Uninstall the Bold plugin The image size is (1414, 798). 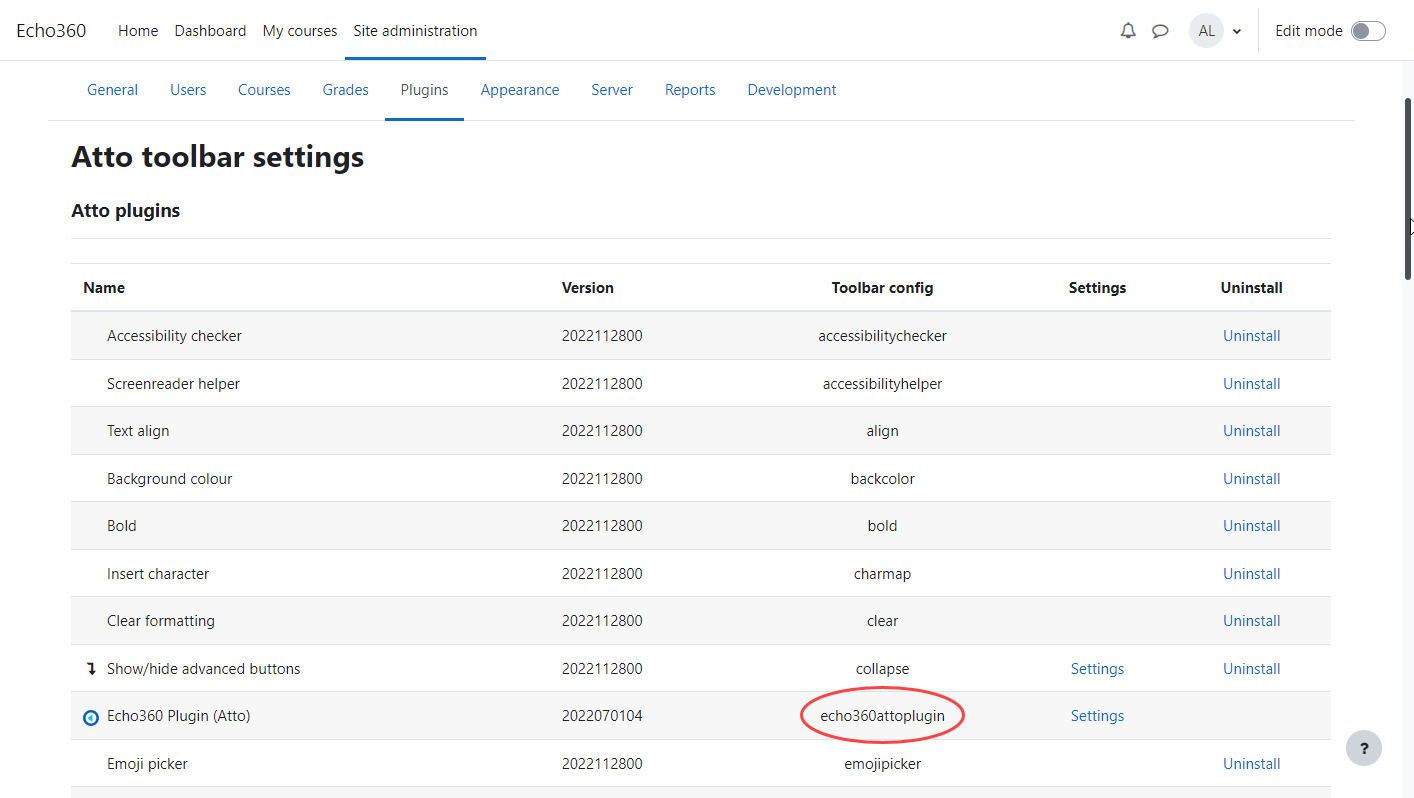1252,526
